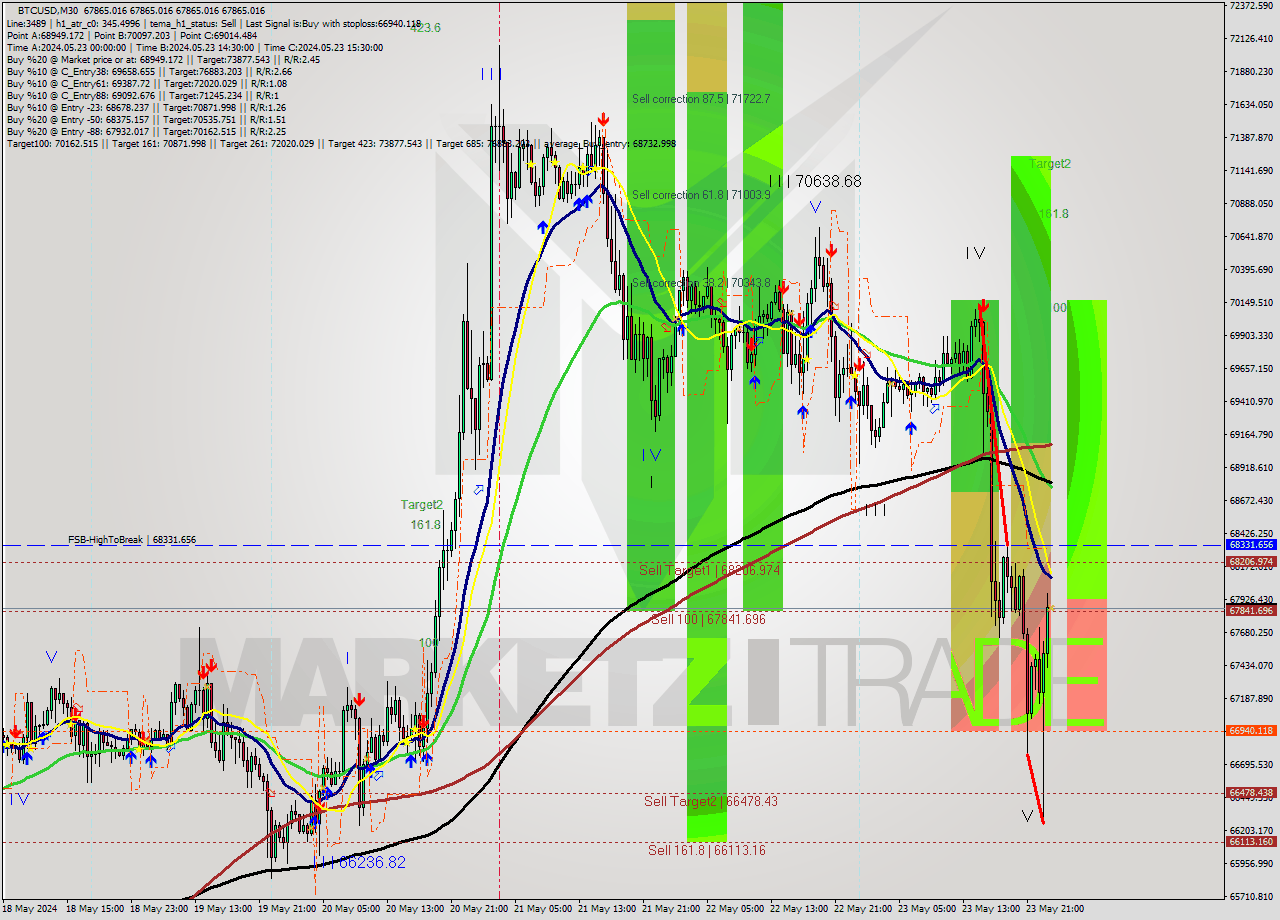Click the blue V wave marker near 70638

point(815,207)
